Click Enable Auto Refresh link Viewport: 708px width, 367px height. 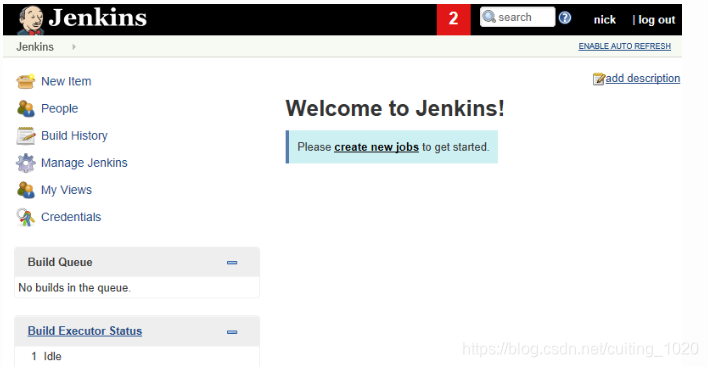[x=624, y=46]
